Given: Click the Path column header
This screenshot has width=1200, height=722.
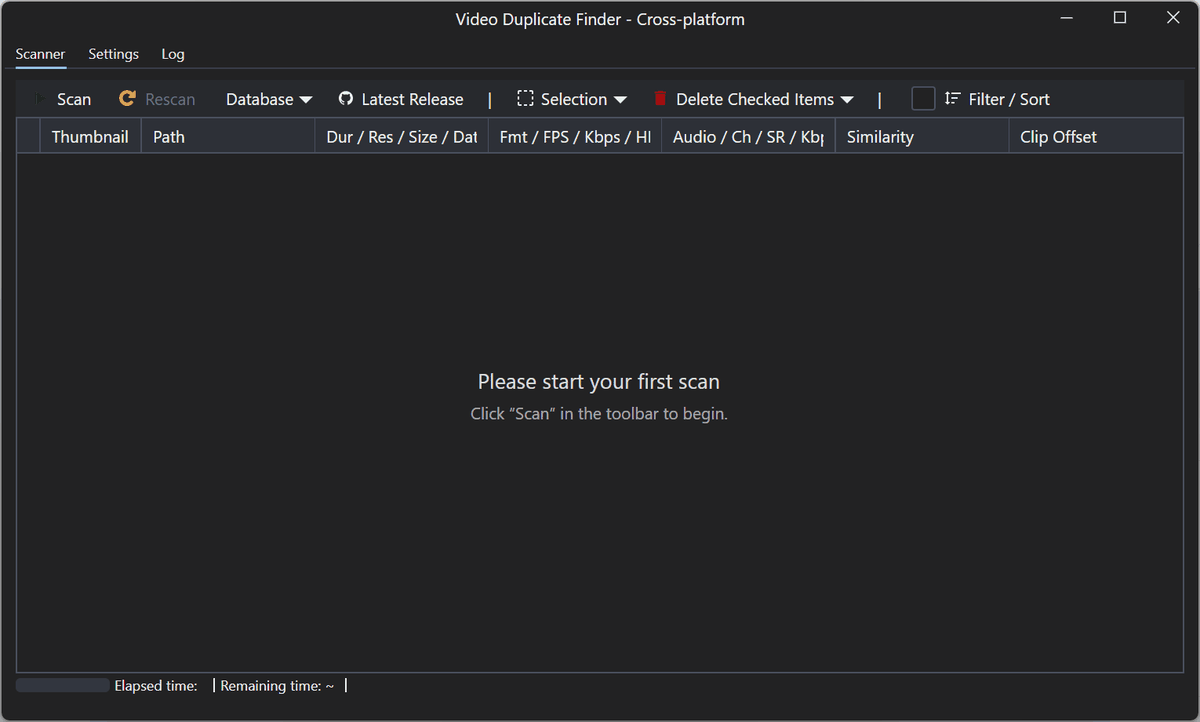Looking at the screenshot, I should point(169,137).
